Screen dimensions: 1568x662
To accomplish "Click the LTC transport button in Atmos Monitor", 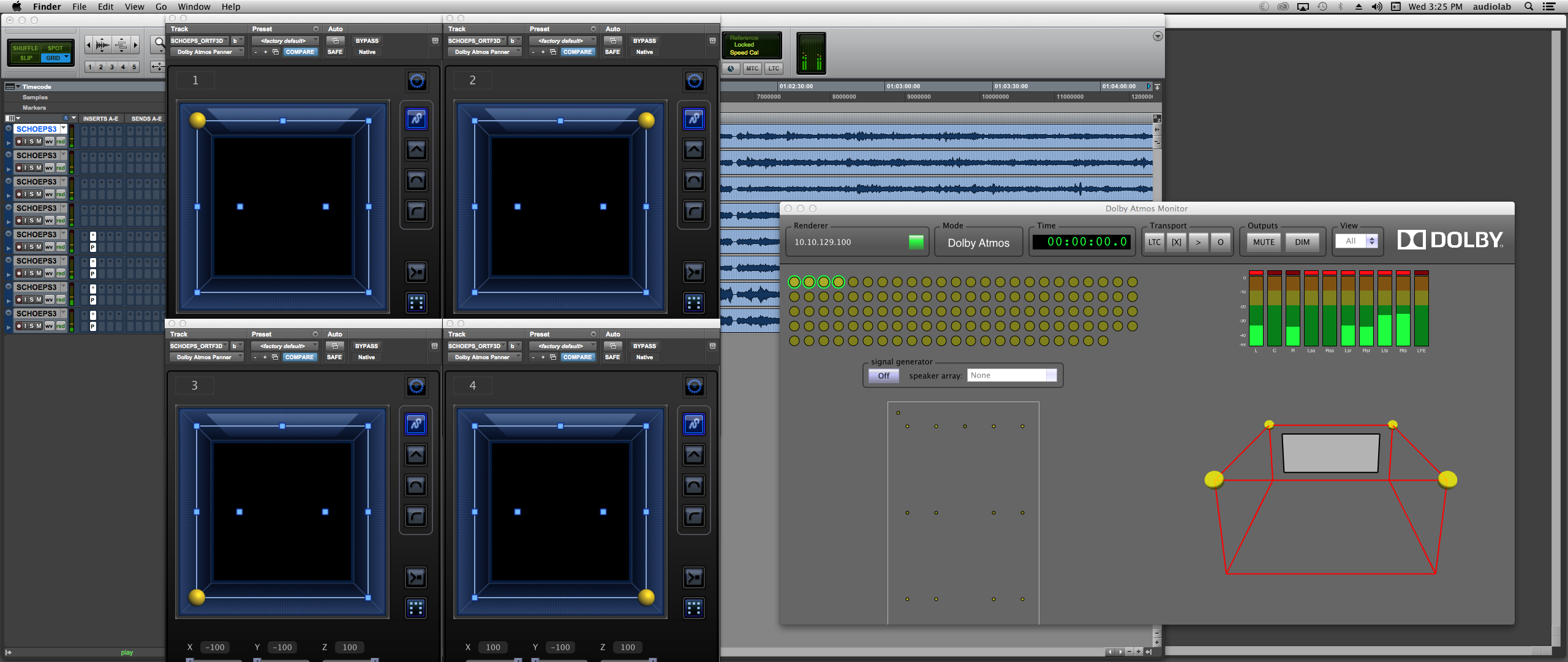I will pos(1154,242).
